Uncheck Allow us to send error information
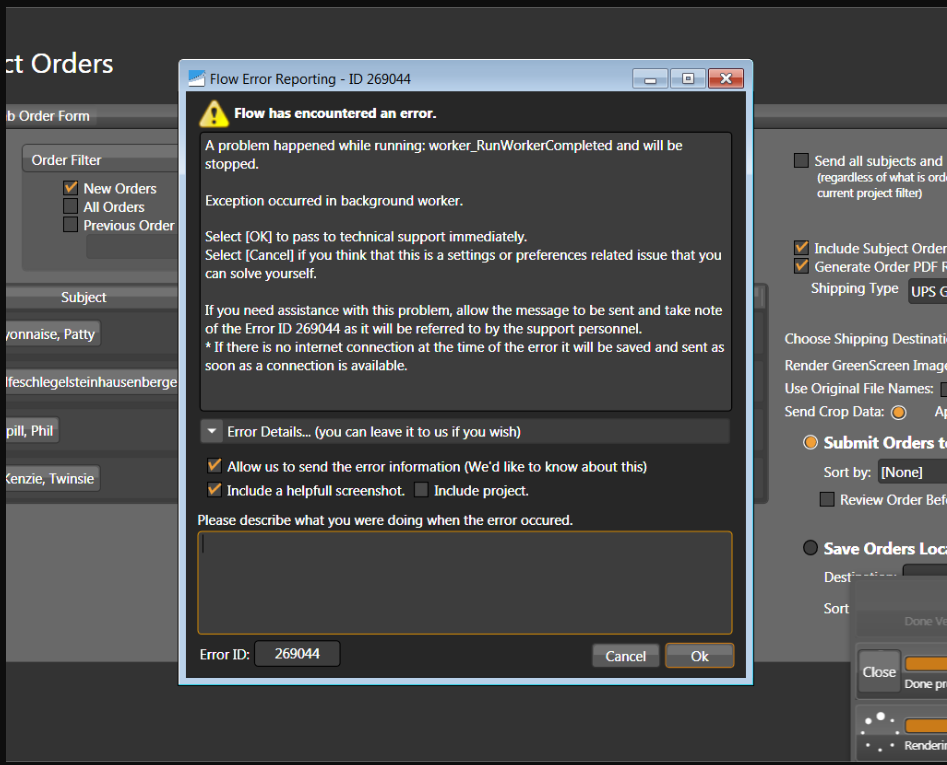947x765 pixels. [214, 466]
